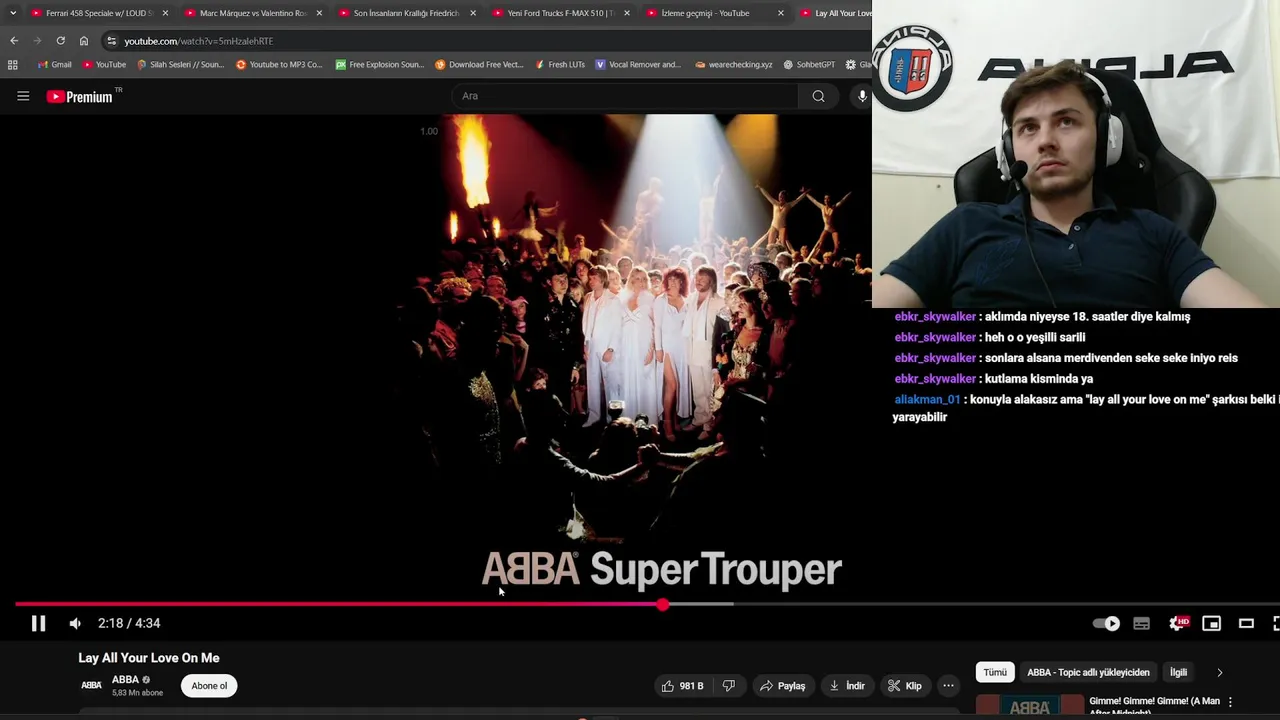Seek on the red video progress bar

click(339, 604)
